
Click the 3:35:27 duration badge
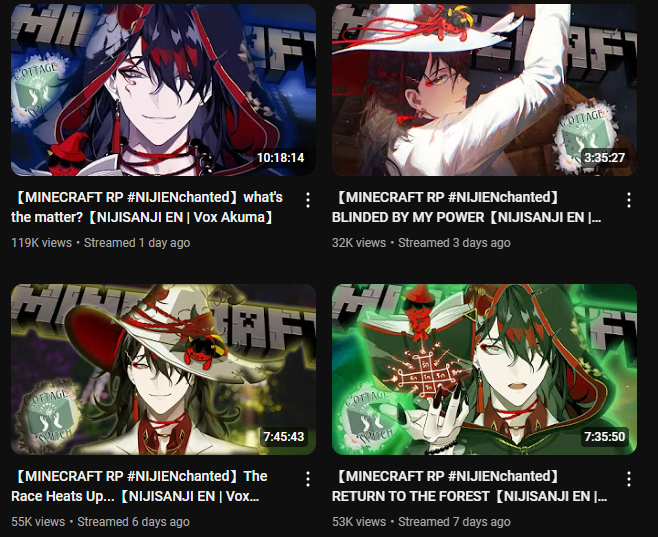(604, 158)
